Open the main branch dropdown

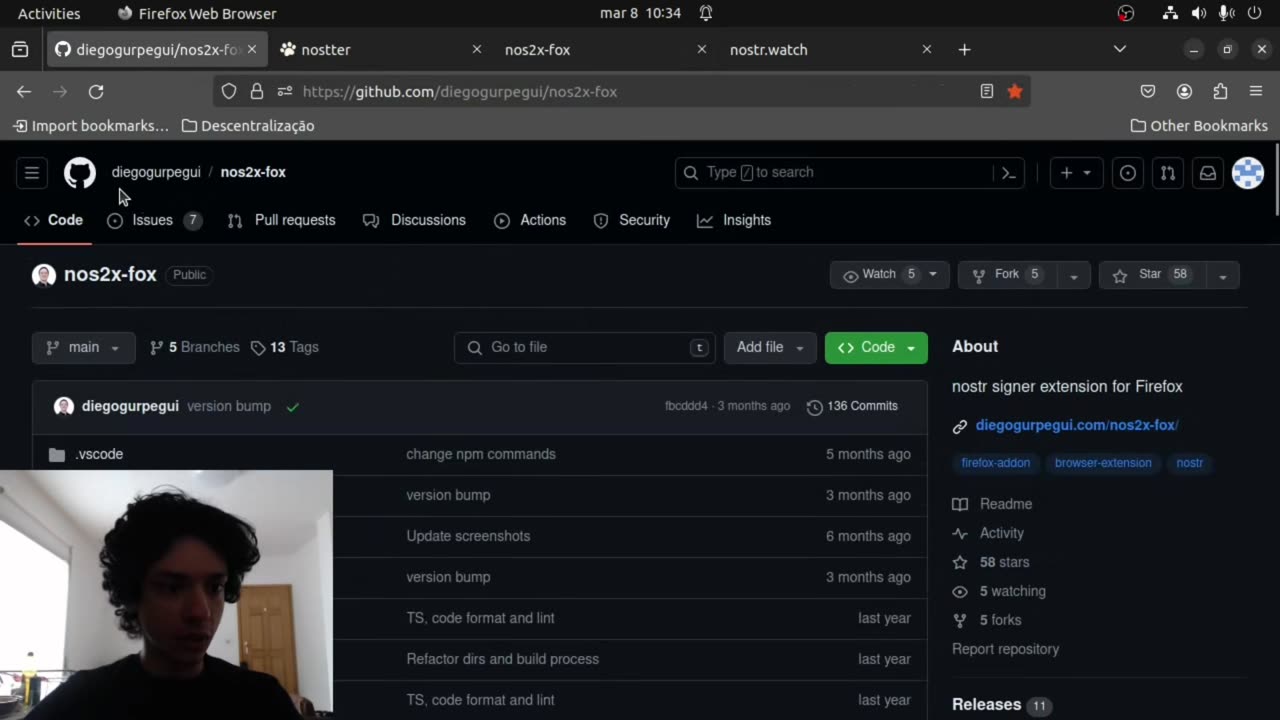[x=83, y=347]
